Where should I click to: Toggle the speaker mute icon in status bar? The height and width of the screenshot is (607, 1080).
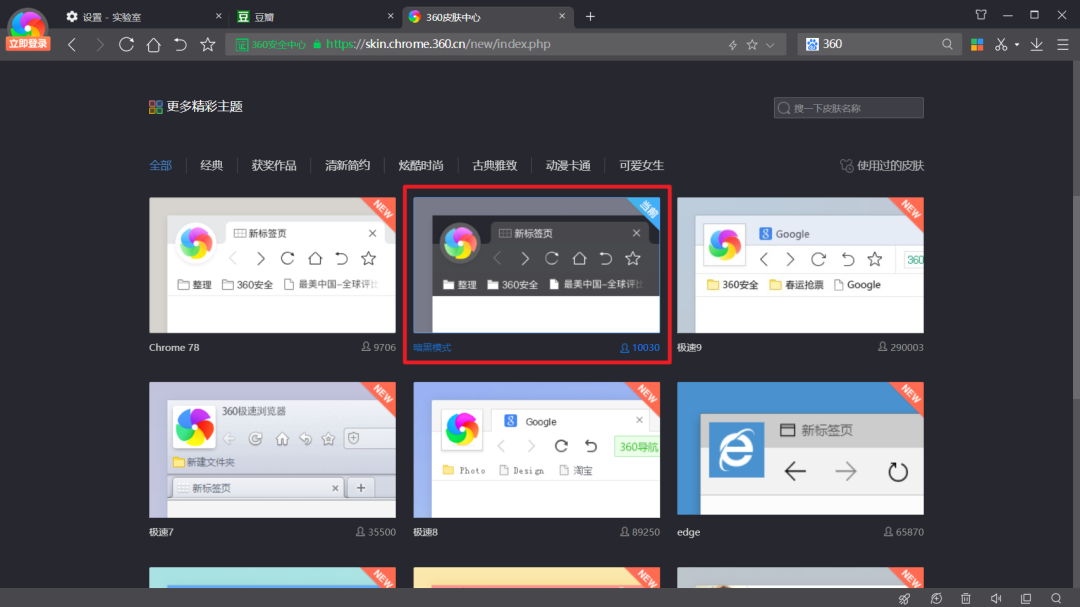[996, 598]
